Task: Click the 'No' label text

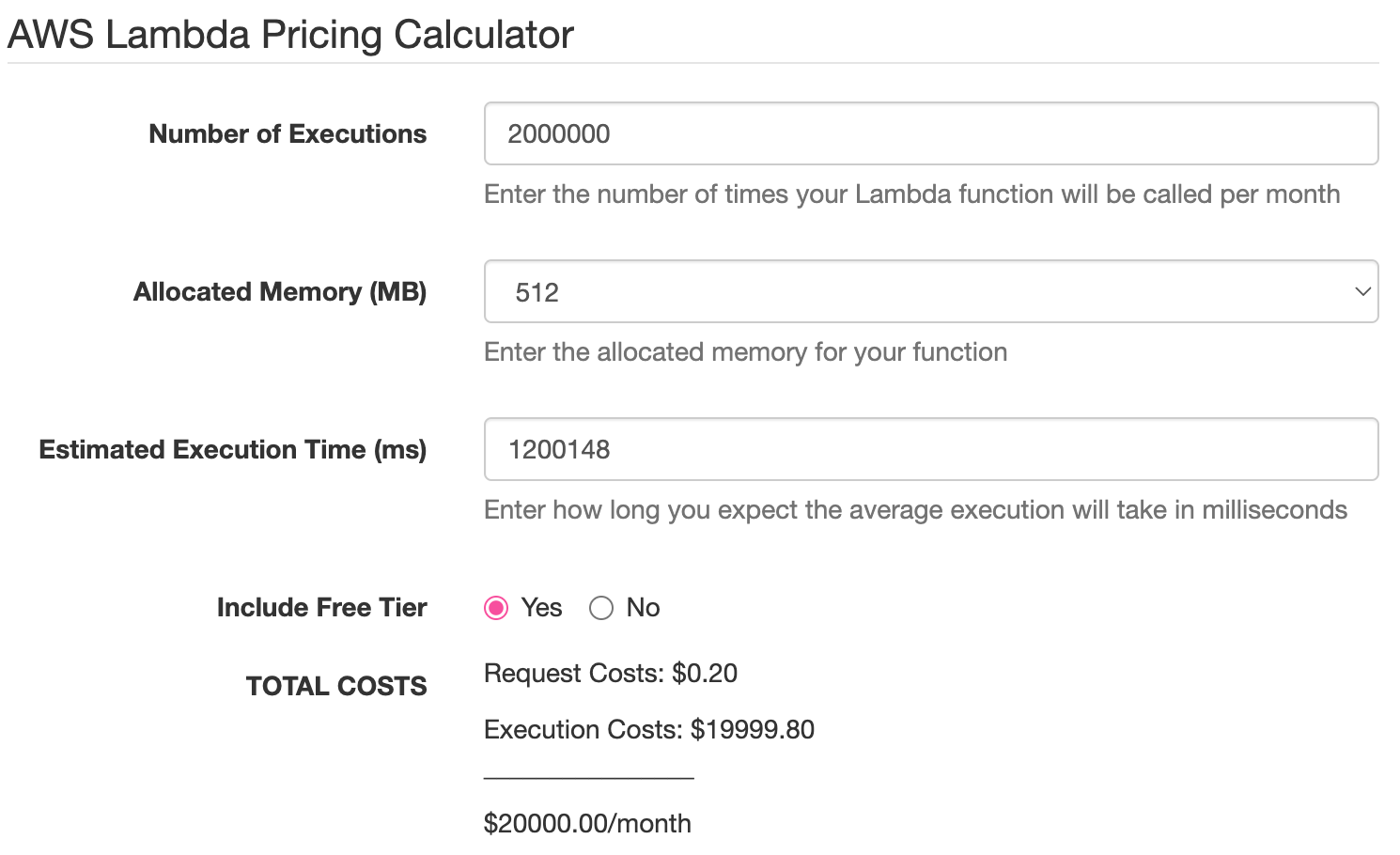Action: point(644,608)
